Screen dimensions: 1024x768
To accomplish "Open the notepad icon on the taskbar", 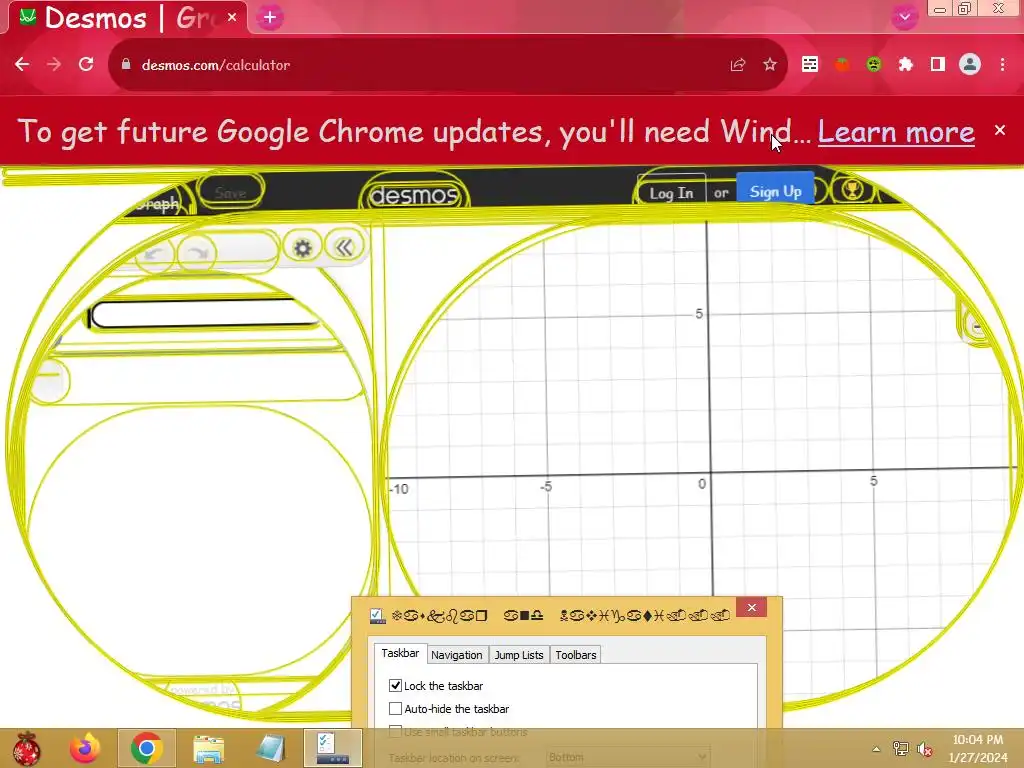I will [270, 748].
